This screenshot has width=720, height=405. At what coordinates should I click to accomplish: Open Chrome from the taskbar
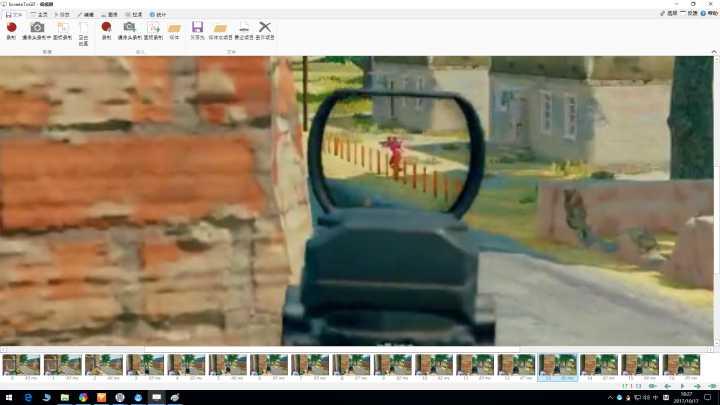83,397
